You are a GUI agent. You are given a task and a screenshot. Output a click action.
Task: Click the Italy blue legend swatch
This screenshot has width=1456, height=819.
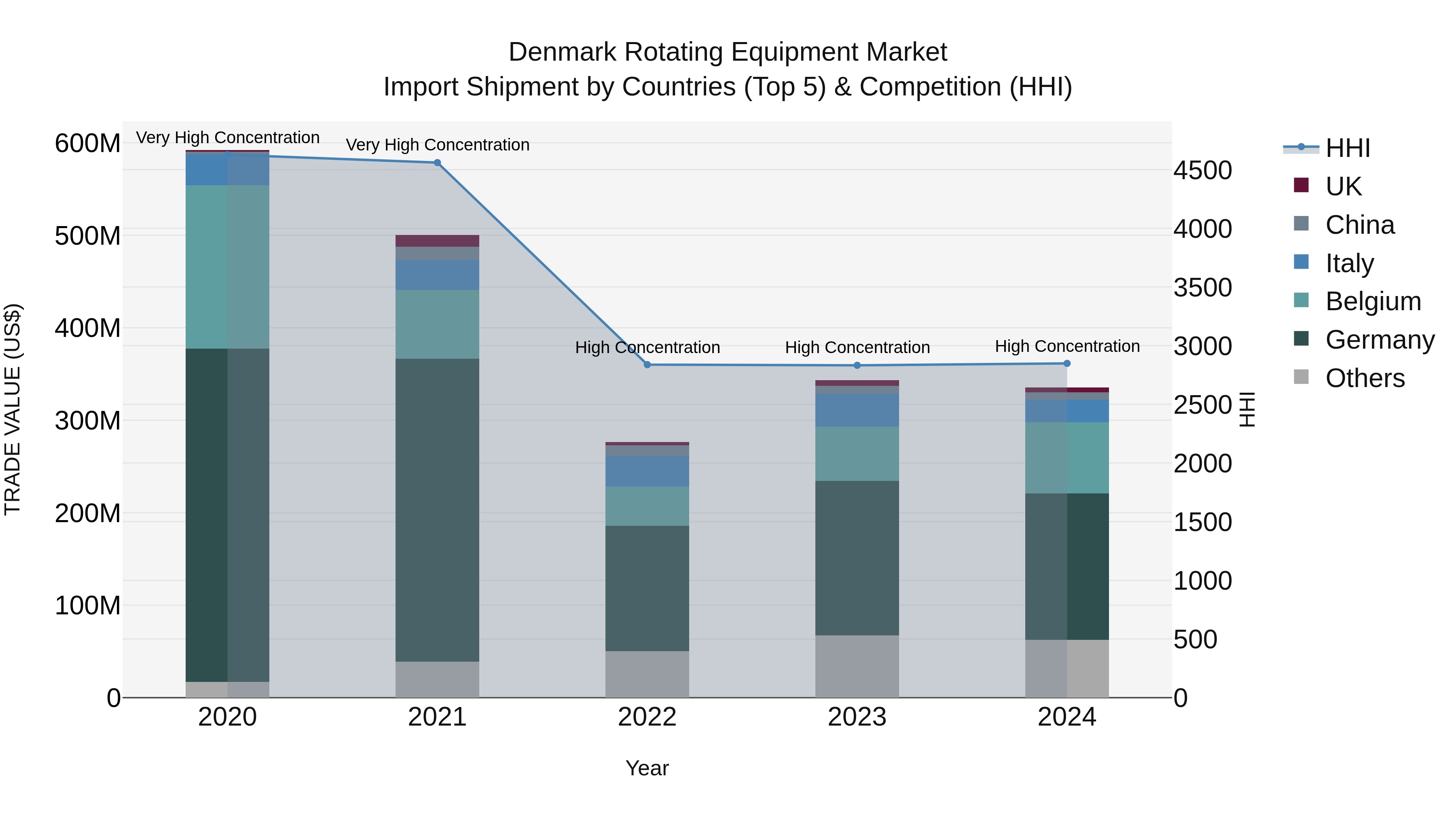(x=1301, y=262)
